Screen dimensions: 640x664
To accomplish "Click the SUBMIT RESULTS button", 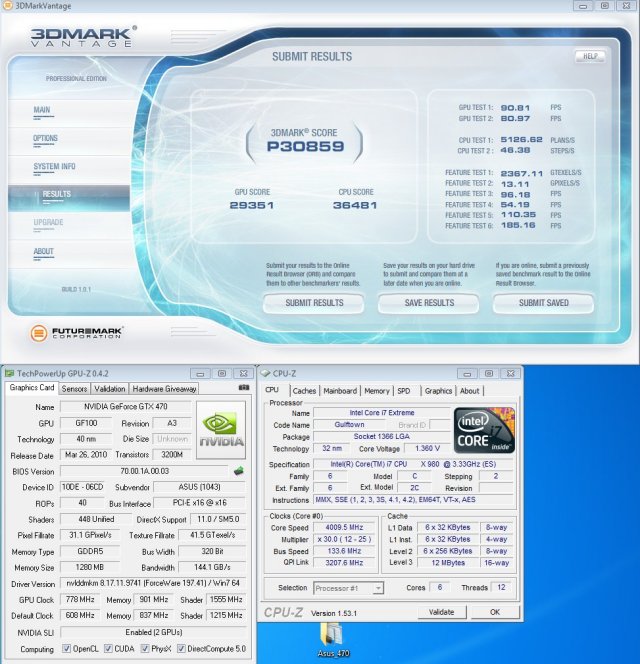I will (314, 303).
